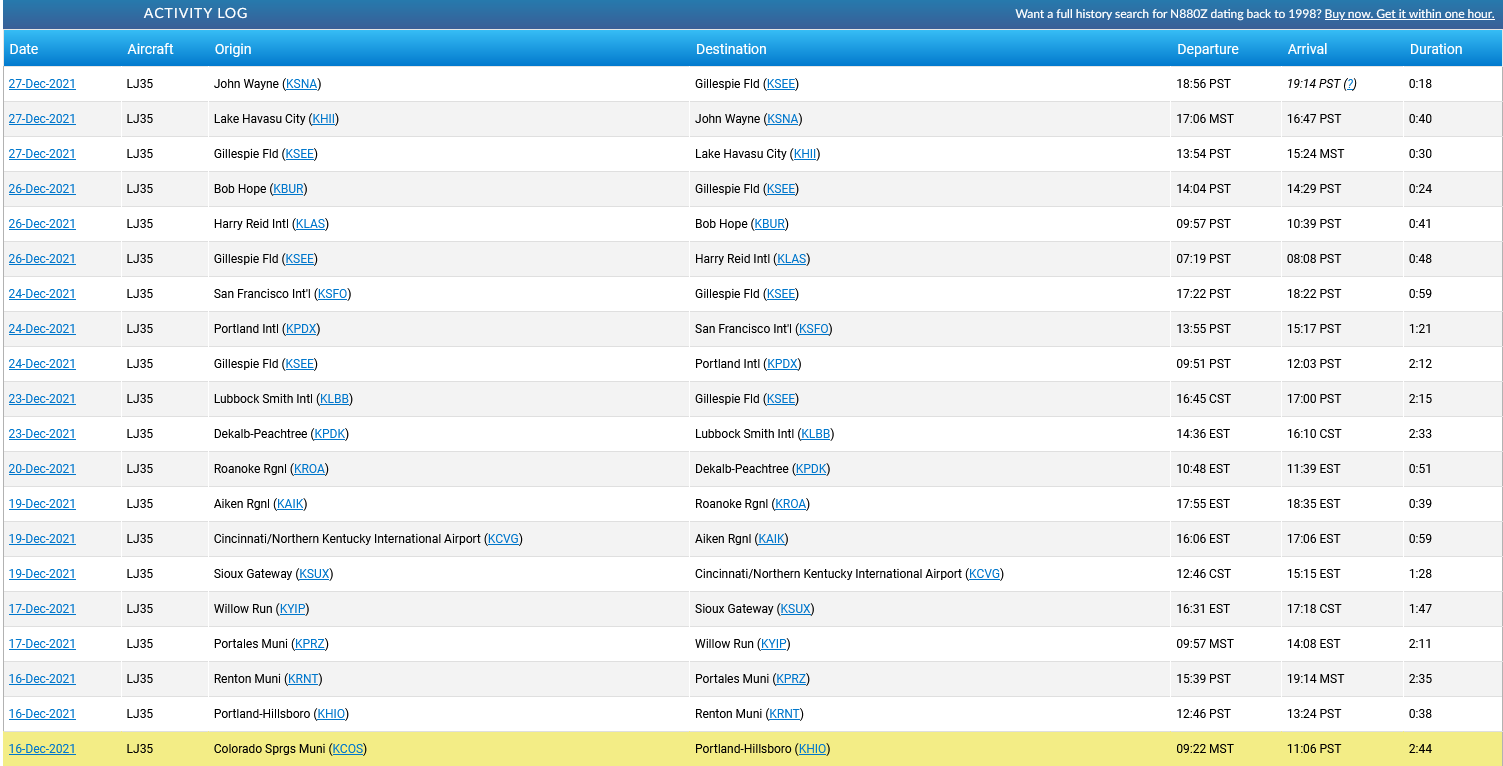
Task: Click the Aircraft column header
Action: click(150, 49)
